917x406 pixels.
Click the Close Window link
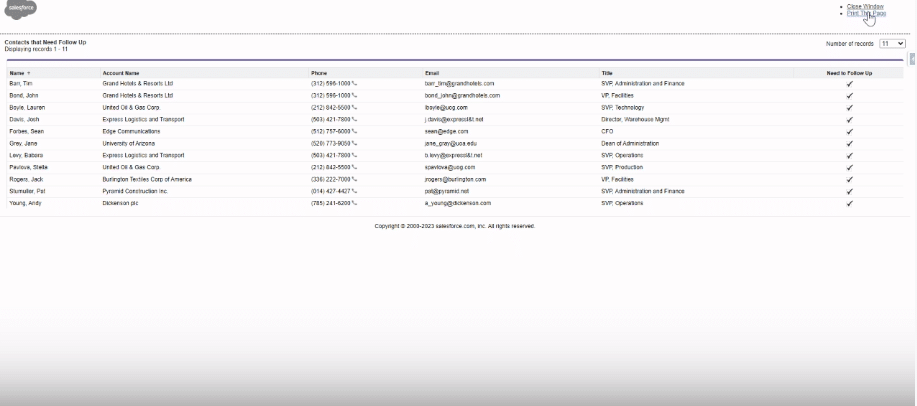pos(866,6)
